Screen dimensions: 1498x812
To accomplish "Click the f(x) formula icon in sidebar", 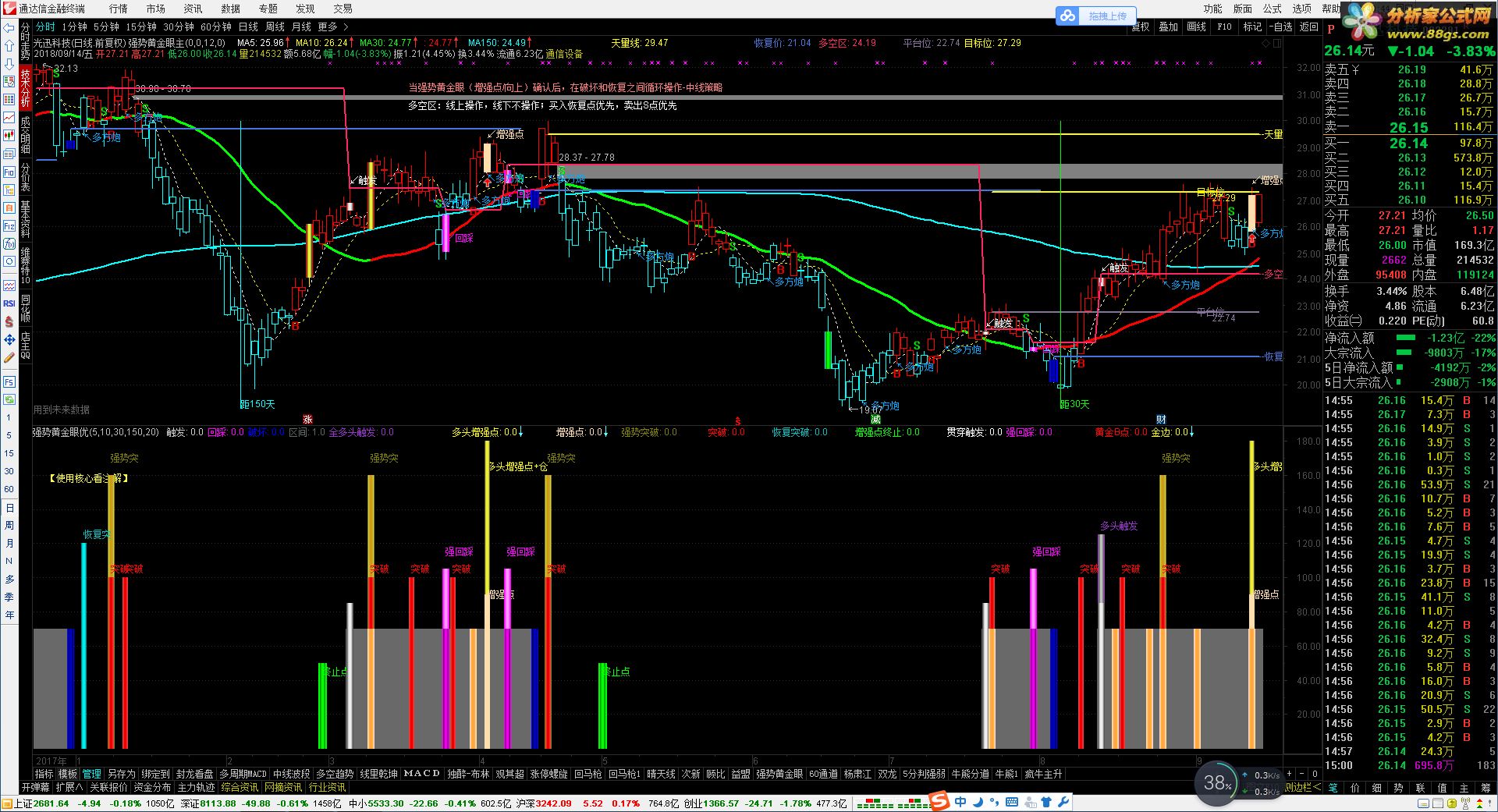I will (x=9, y=243).
